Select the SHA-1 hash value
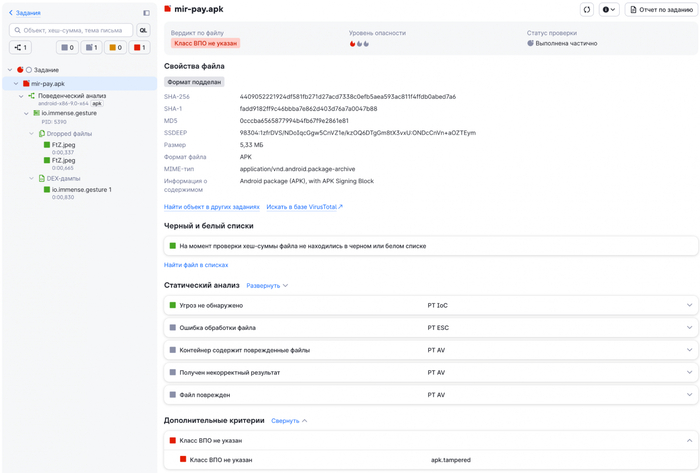 [x=308, y=109]
